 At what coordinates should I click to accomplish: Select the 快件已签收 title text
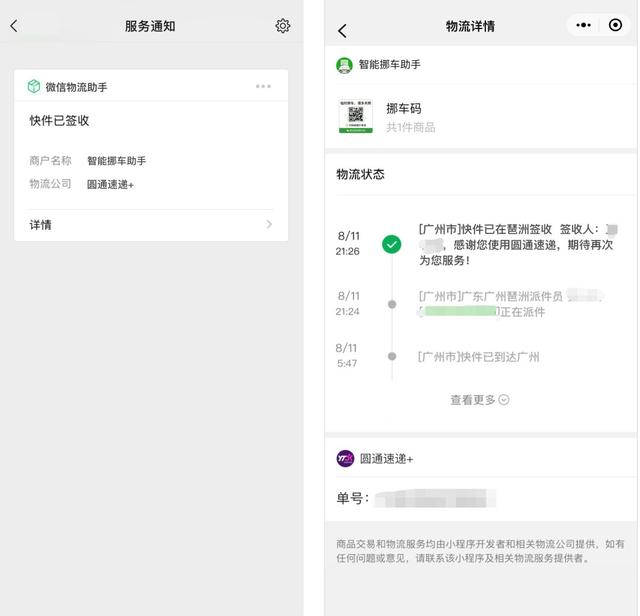59,120
